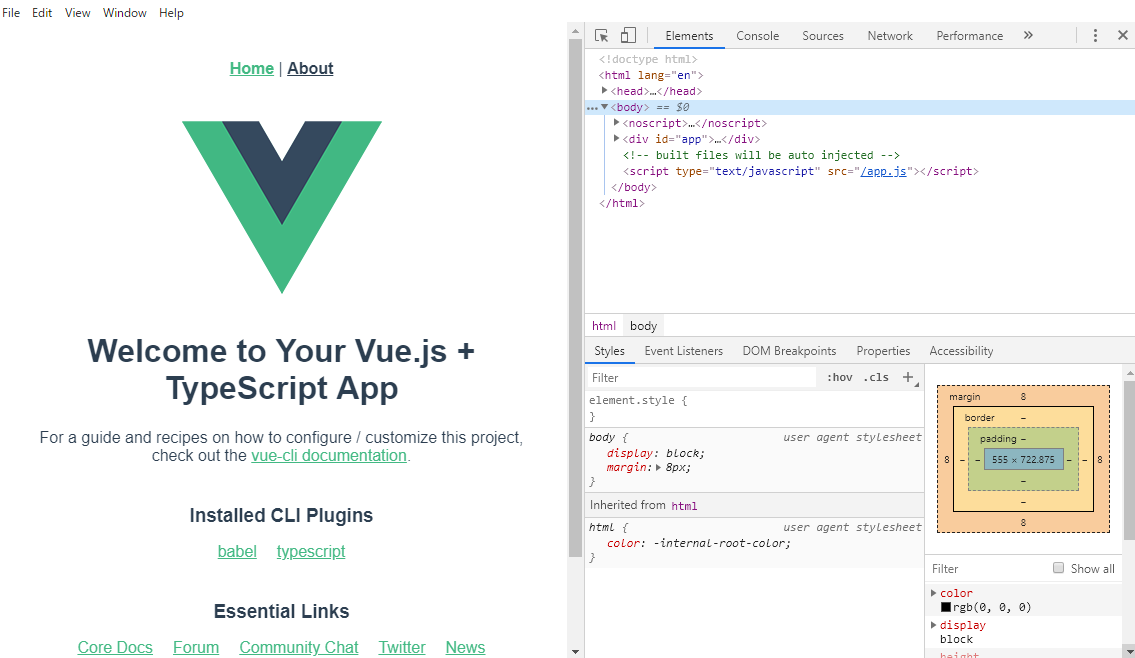Click the inherited html link label

pos(684,506)
